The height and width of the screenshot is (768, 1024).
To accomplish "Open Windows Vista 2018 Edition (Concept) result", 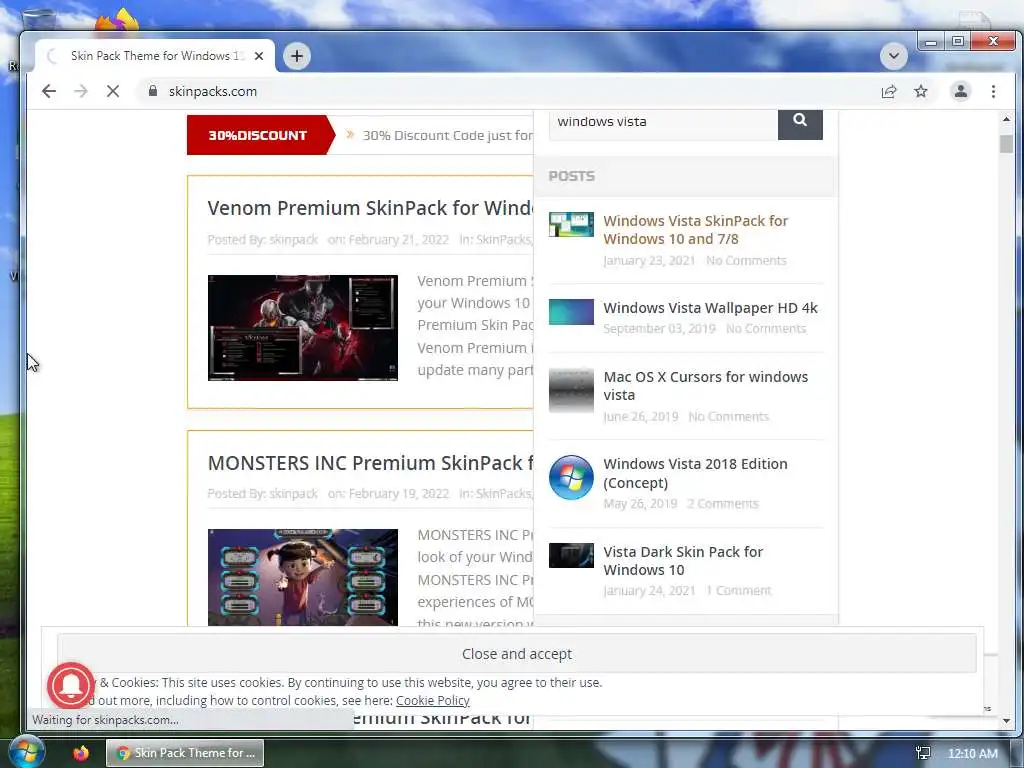I will click(695, 473).
